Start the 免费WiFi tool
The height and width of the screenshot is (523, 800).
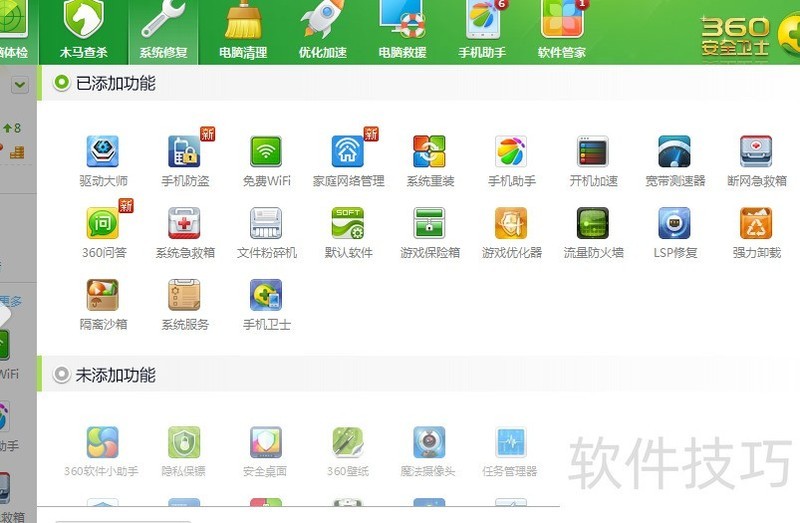coord(266,161)
